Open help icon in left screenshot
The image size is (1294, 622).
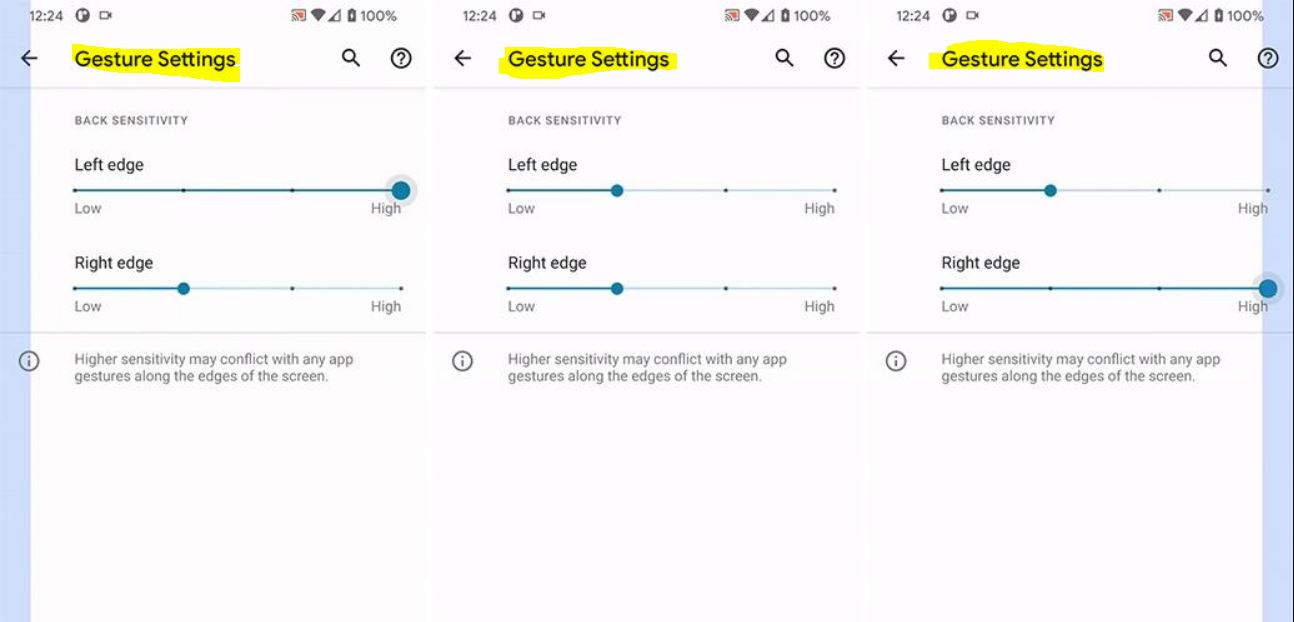pos(401,59)
